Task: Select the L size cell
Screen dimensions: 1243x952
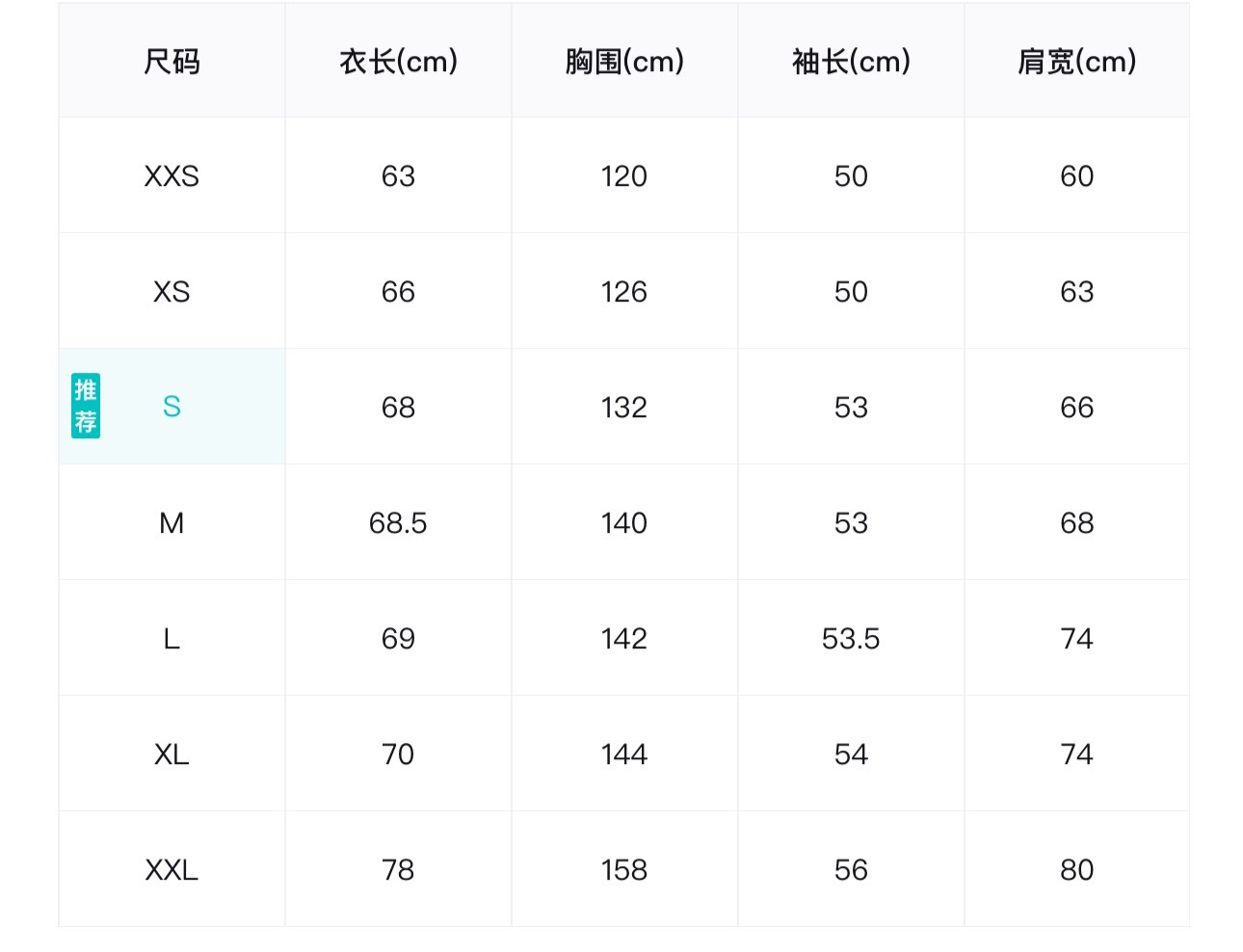Action: tap(172, 639)
